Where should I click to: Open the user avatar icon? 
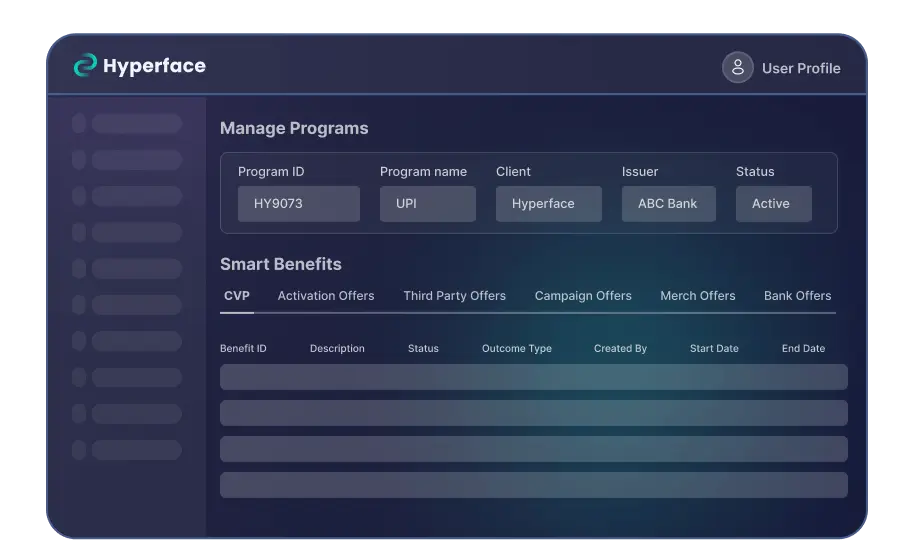click(738, 68)
